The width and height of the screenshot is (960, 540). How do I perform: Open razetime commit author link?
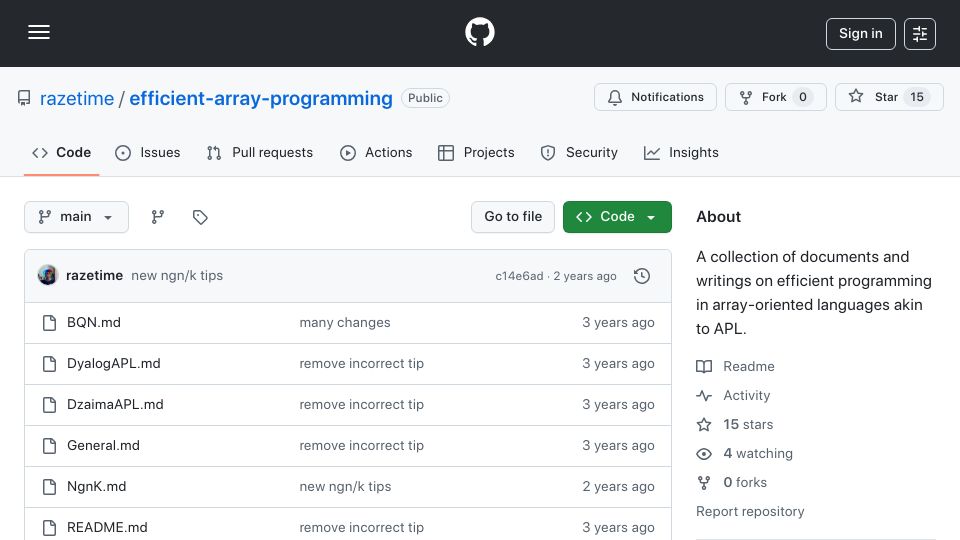point(94,276)
